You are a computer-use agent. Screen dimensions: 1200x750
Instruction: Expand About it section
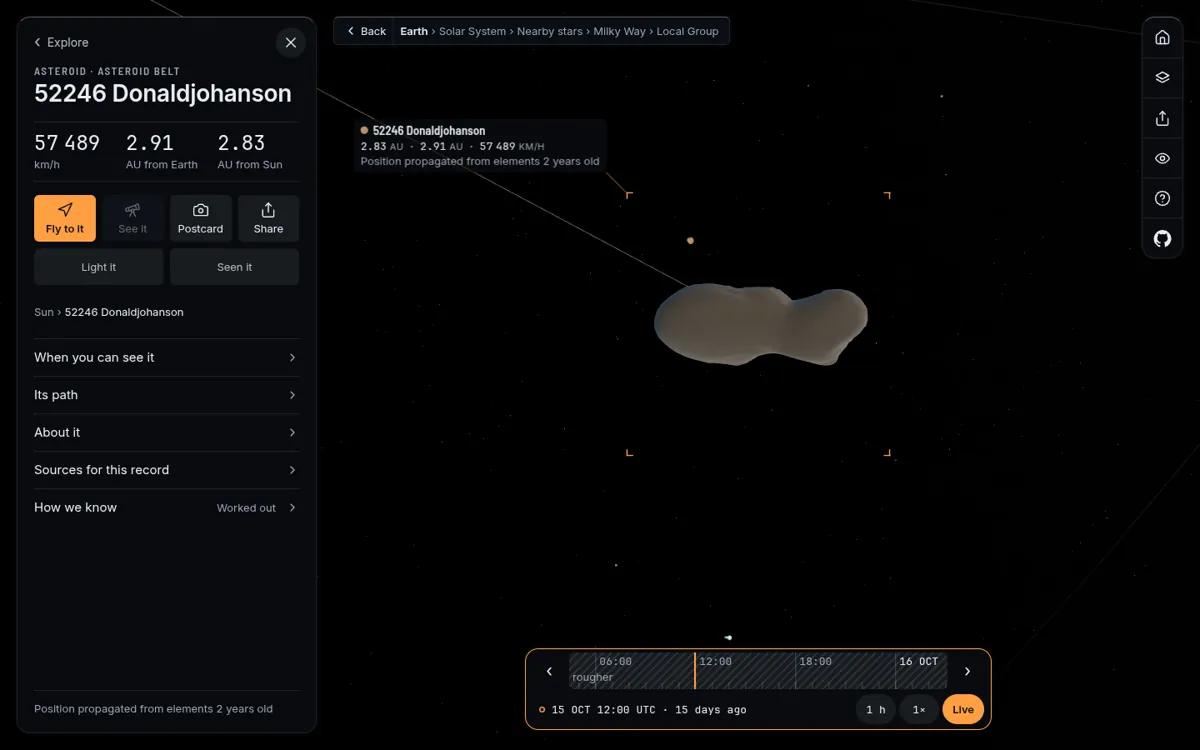tap(166, 432)
